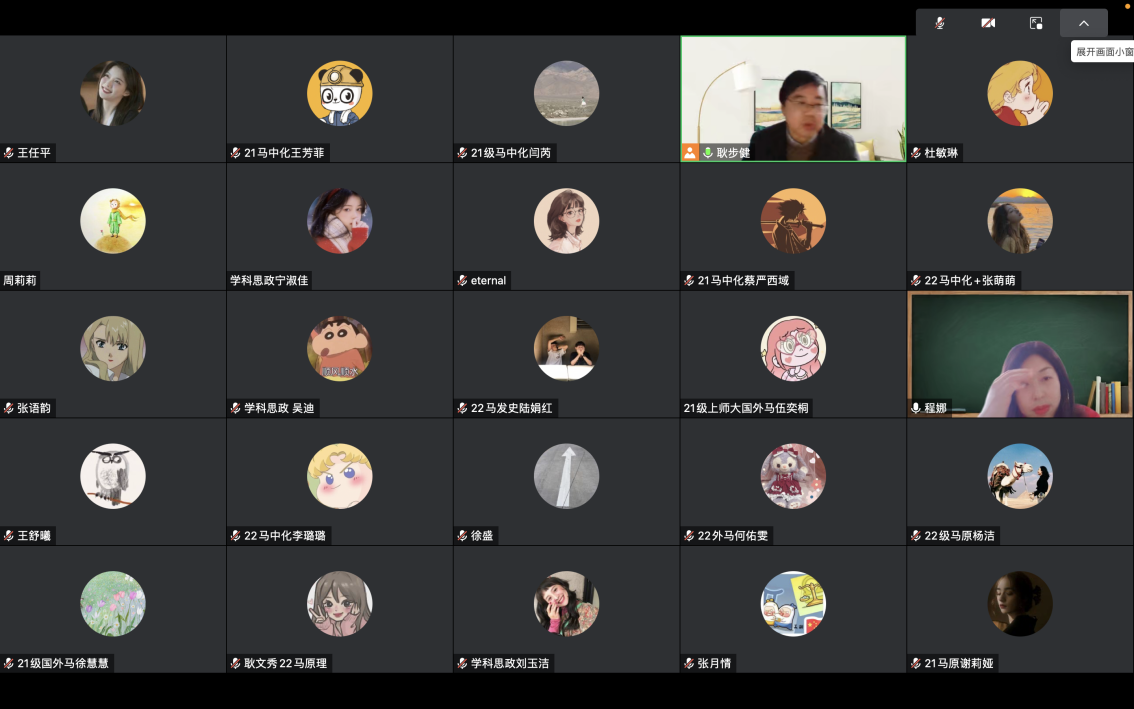The width and height of the screenshot is (1134, 709).
Task: Click the green microphone icon next to 耿步健
Action: click(x=707, y=153)
